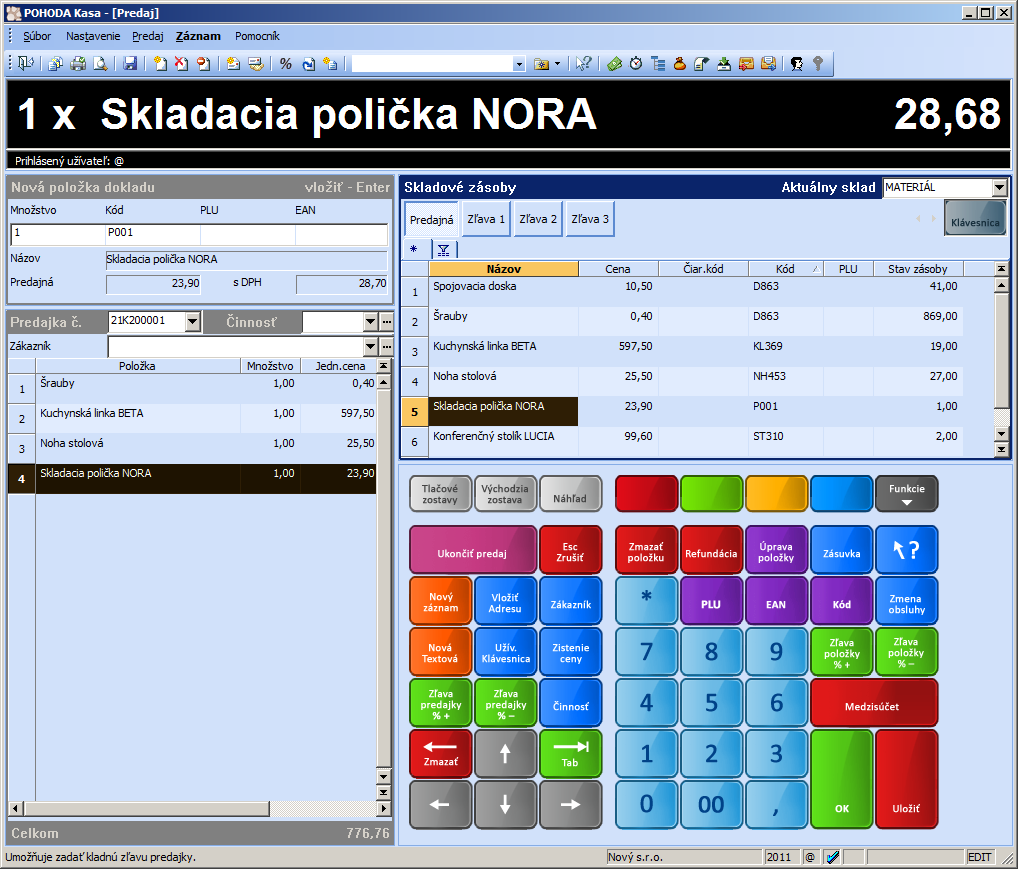The image size is (1018, 869).
Task: Click ellipsis button next to Činnosť
Action: [x=386, y=321]
